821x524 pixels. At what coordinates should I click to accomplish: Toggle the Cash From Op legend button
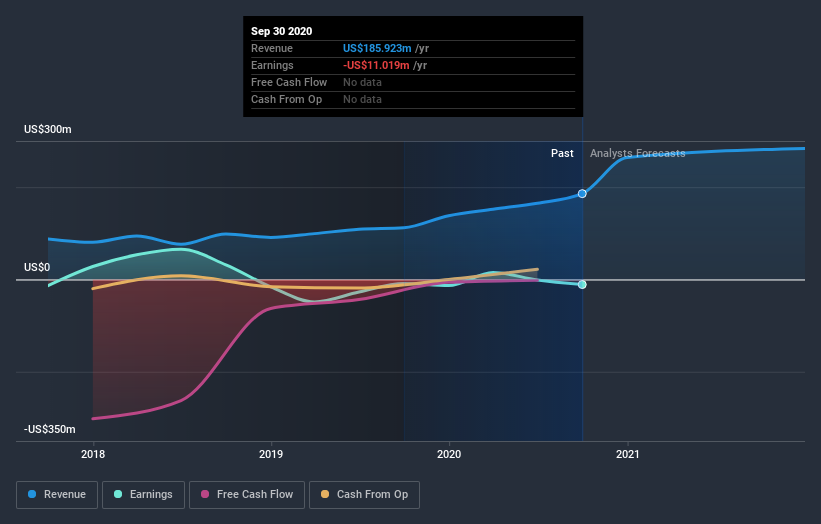coord(364,495)
